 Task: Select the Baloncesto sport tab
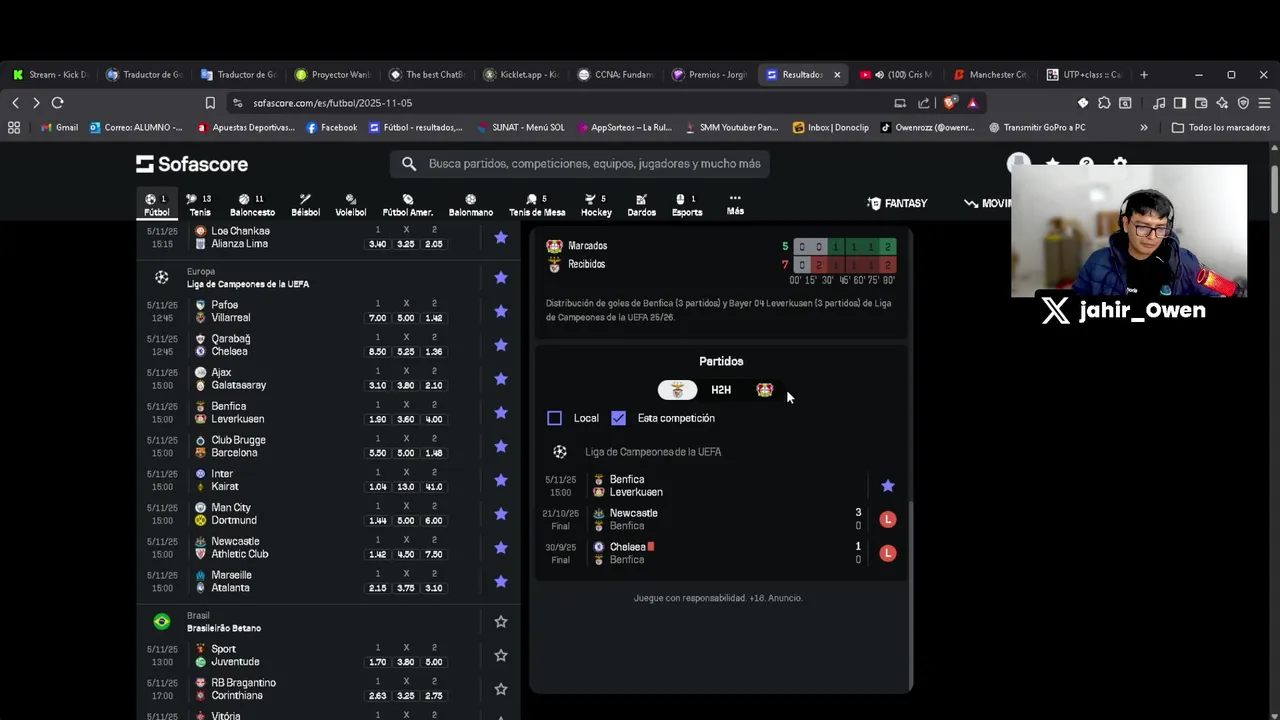coord(252,205)
